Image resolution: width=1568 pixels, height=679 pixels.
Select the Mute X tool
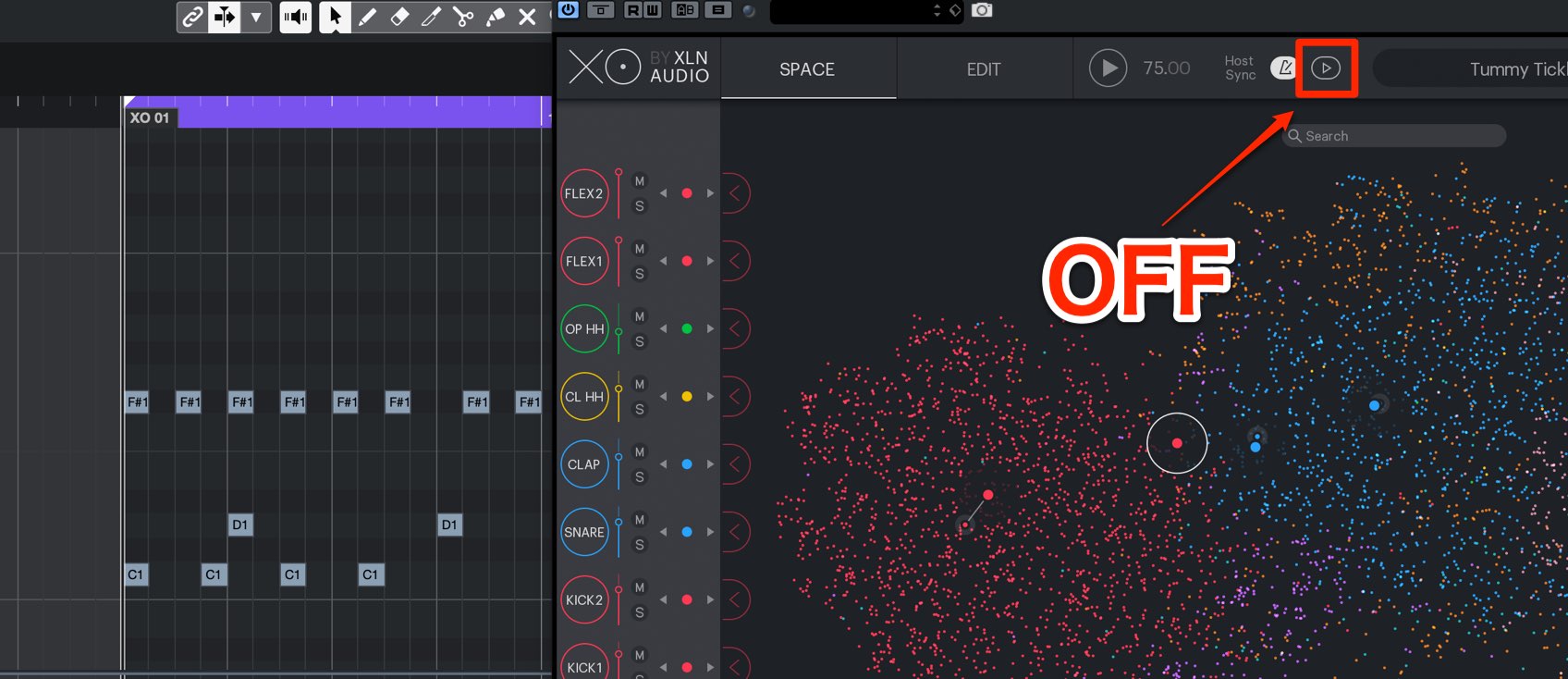click(527, 17)
